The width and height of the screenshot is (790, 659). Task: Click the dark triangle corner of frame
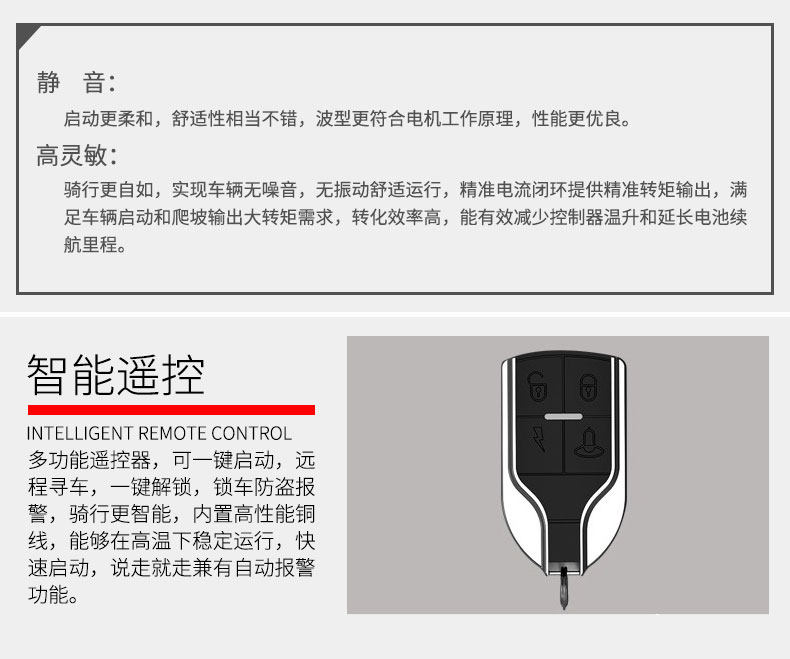[26, 34]
